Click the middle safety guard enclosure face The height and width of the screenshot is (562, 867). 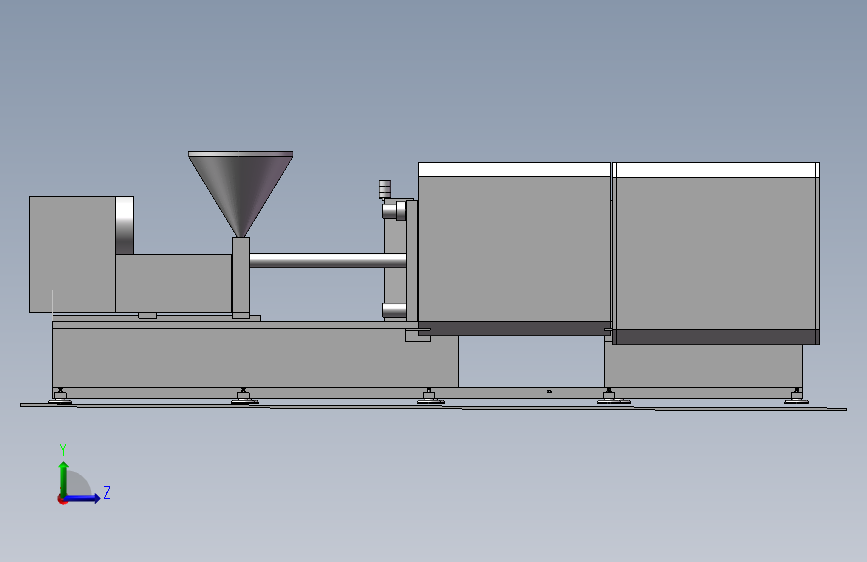point(514,249)
